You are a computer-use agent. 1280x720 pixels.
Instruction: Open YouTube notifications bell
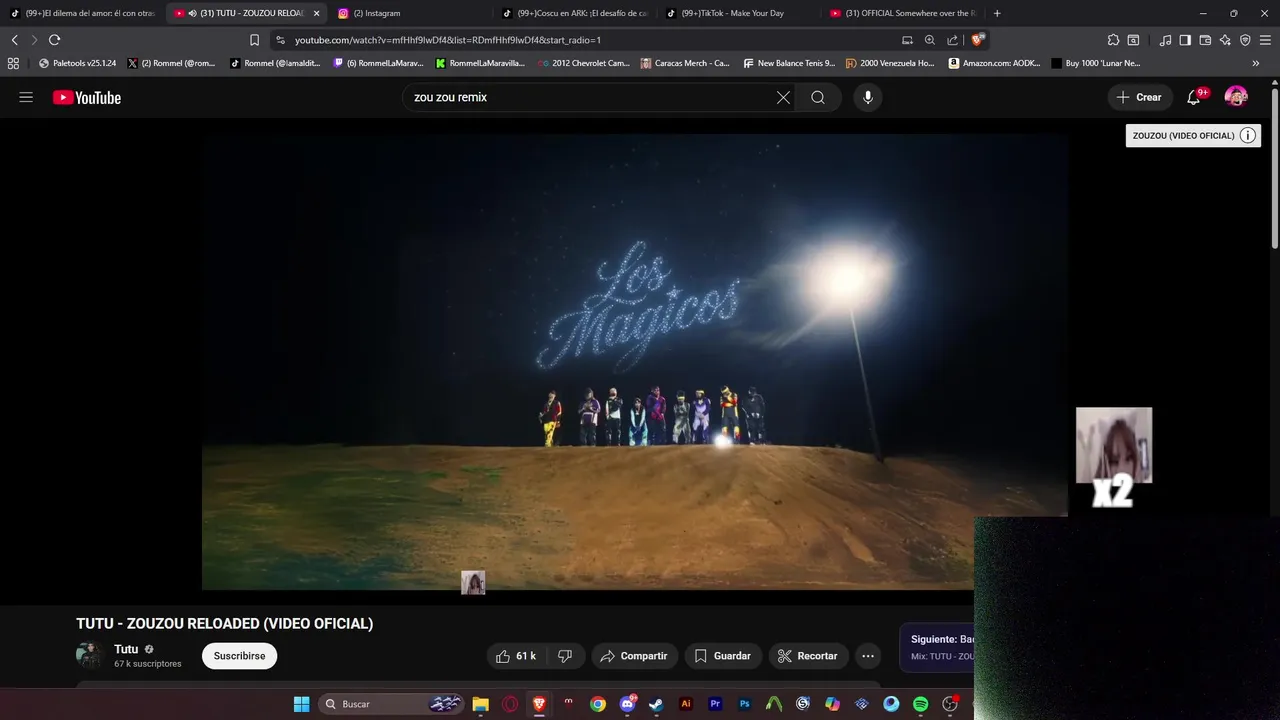(x=1194, y=97)
